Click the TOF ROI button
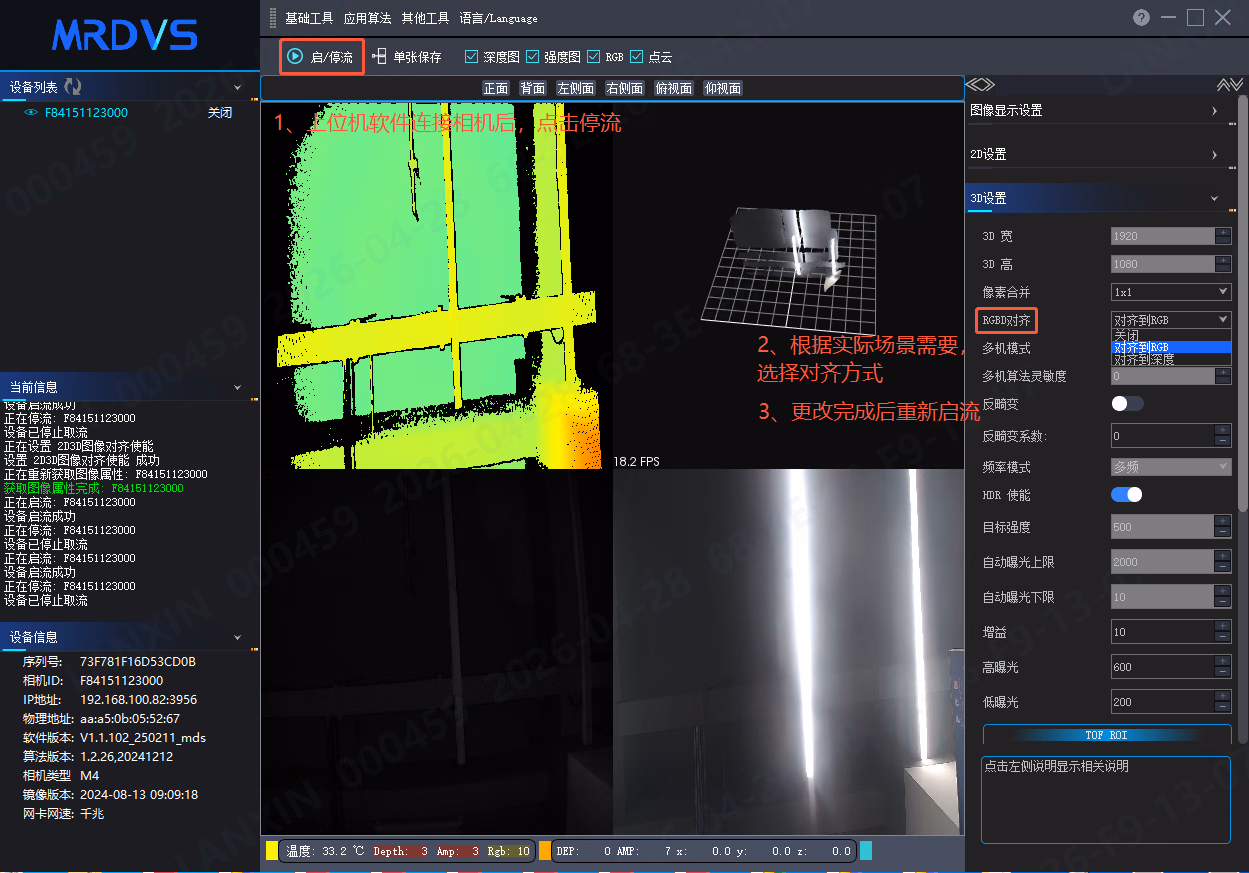 tap(1107, 735)
